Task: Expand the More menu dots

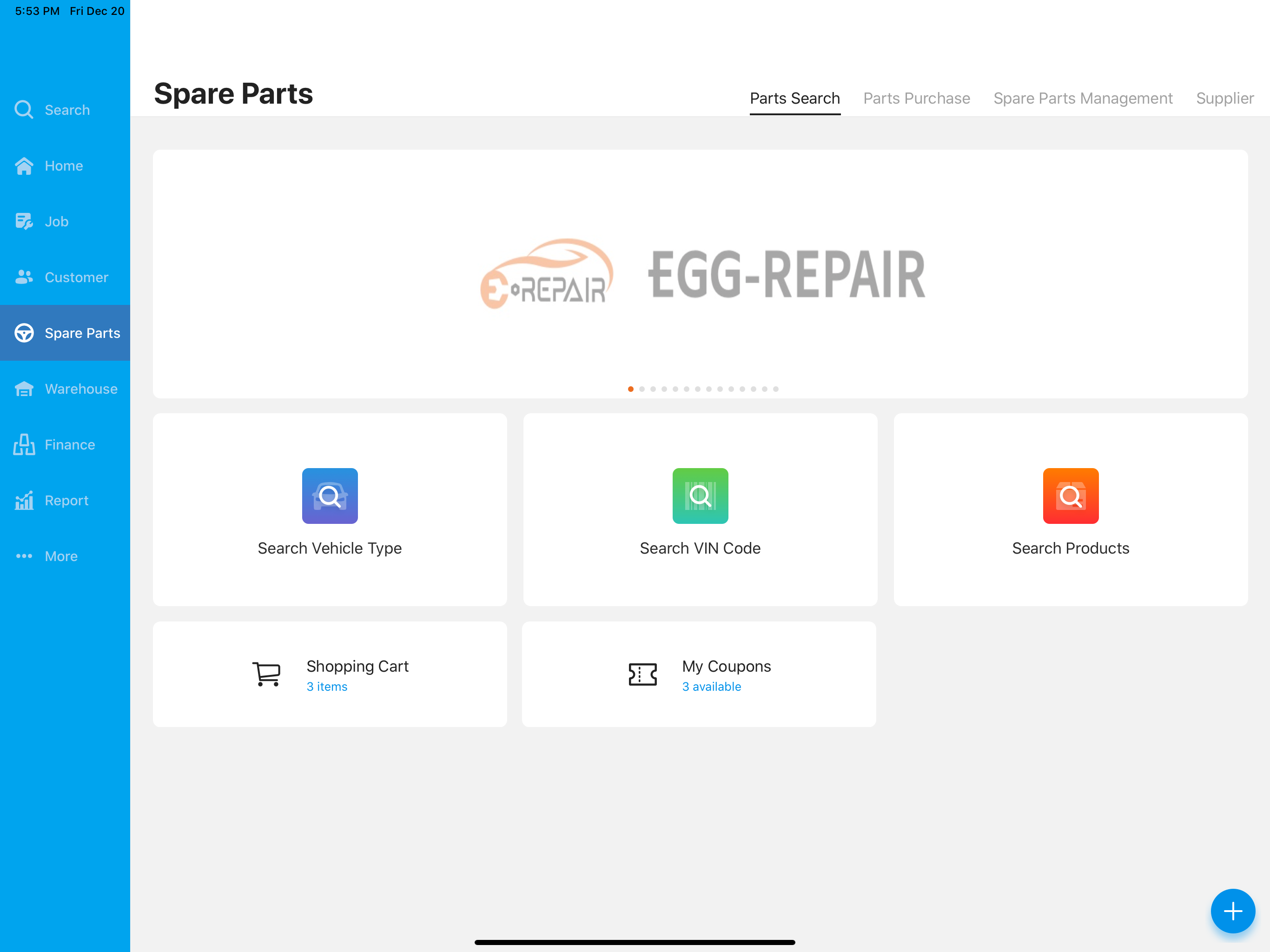Action: click(x=24, y=556)
